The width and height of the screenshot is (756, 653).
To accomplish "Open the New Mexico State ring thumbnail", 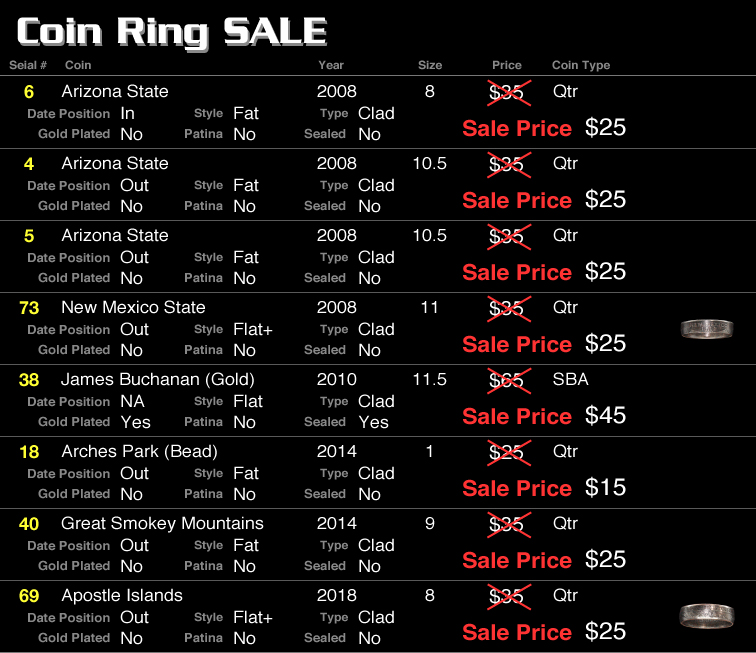I will 707,329.
